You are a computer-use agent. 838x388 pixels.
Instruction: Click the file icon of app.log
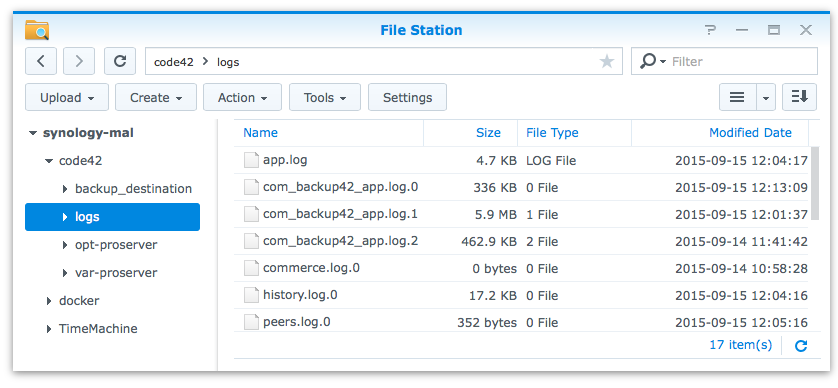[251, 160]
